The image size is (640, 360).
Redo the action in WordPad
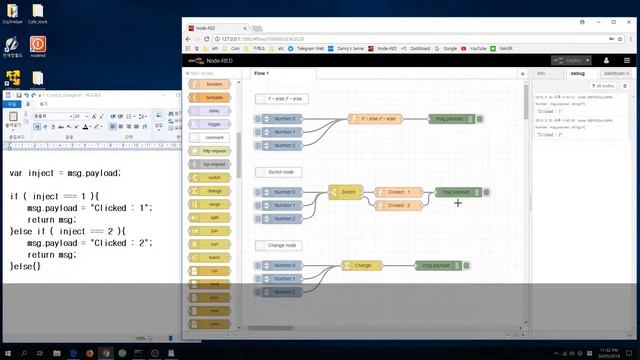[x=33, y=95]
